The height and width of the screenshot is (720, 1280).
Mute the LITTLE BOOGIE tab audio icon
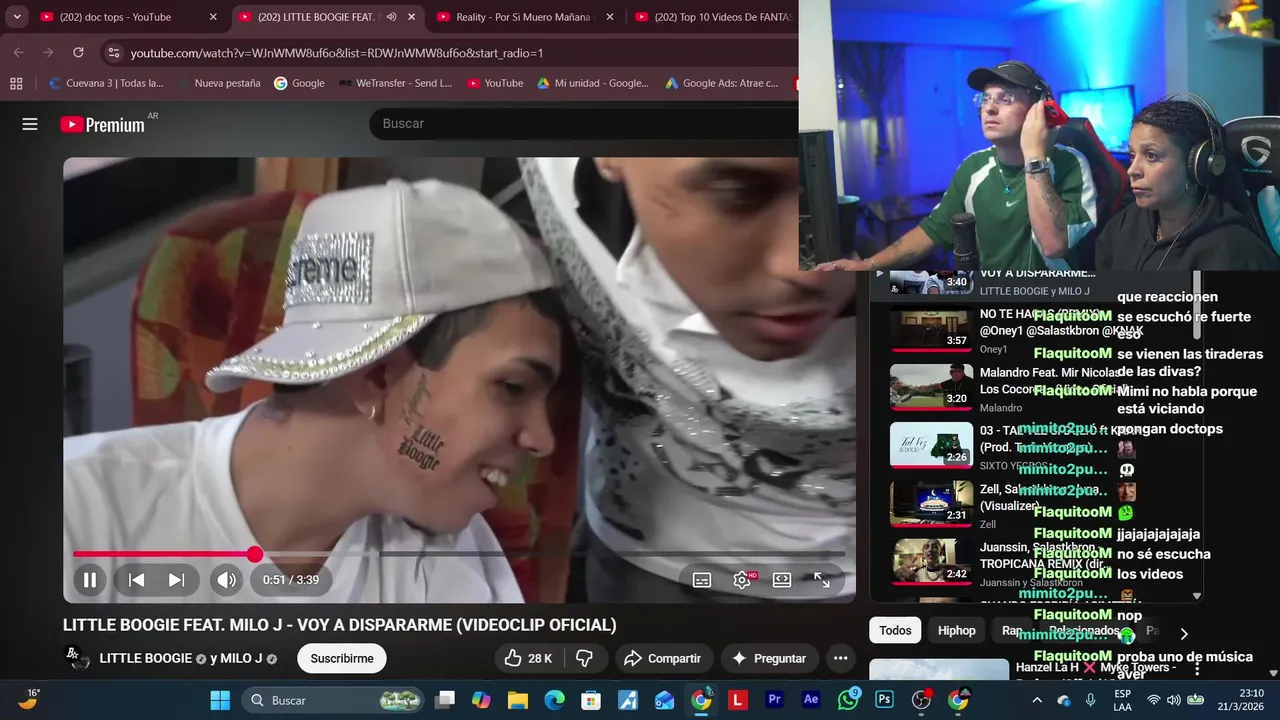pos(392,17)
